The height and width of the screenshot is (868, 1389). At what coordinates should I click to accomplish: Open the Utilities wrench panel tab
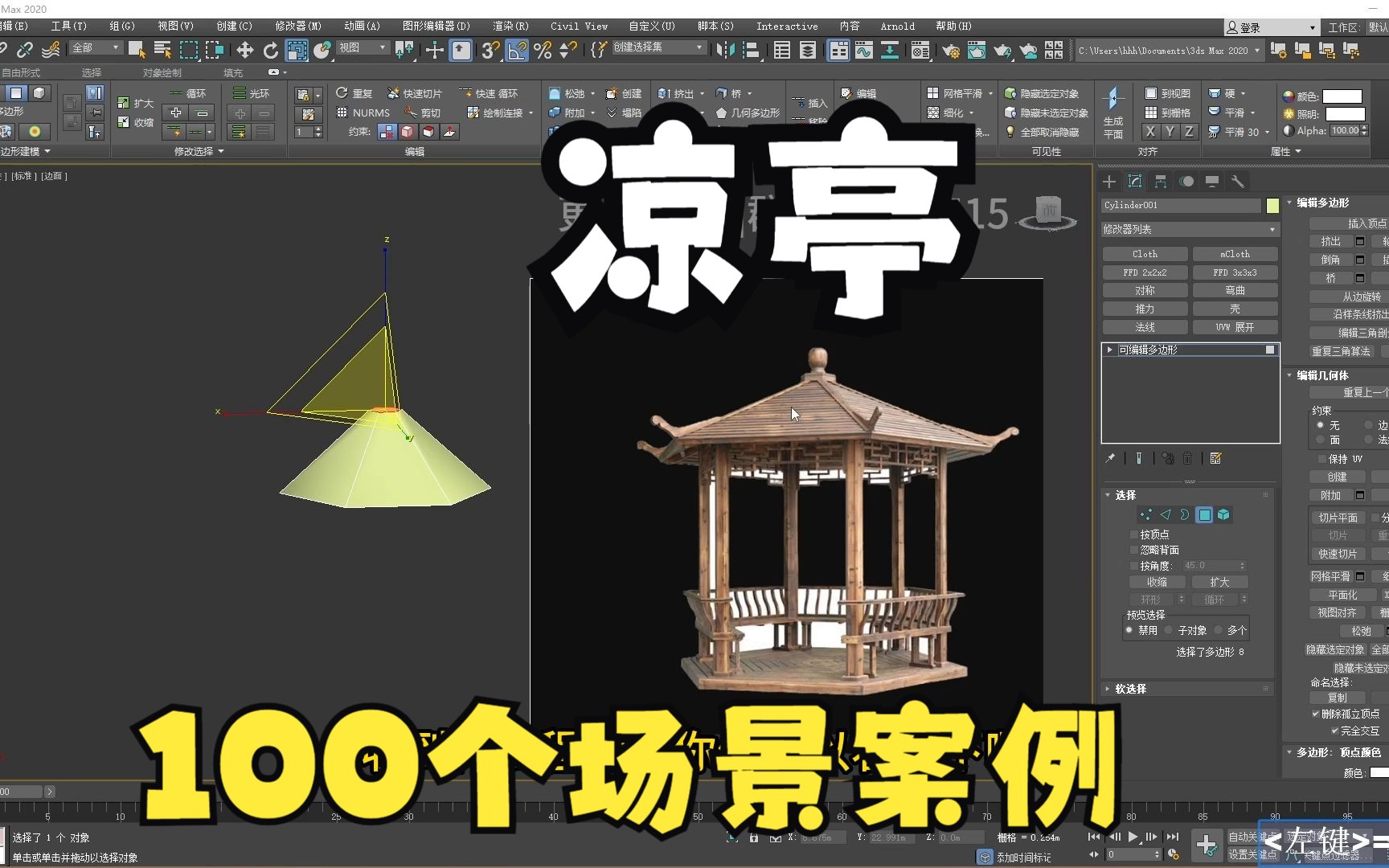pos(1238,182)
